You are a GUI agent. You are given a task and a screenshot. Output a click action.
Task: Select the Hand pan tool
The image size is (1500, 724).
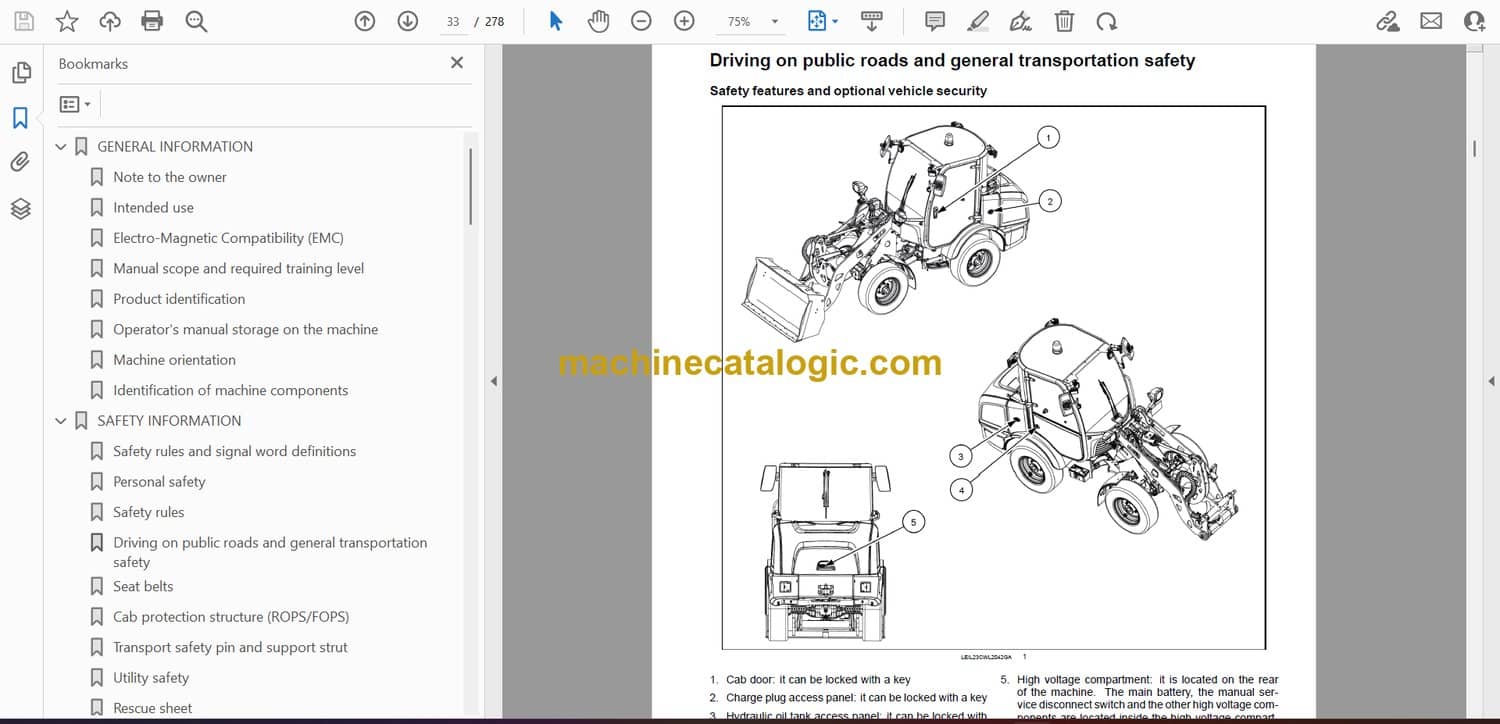pos(598,21)
